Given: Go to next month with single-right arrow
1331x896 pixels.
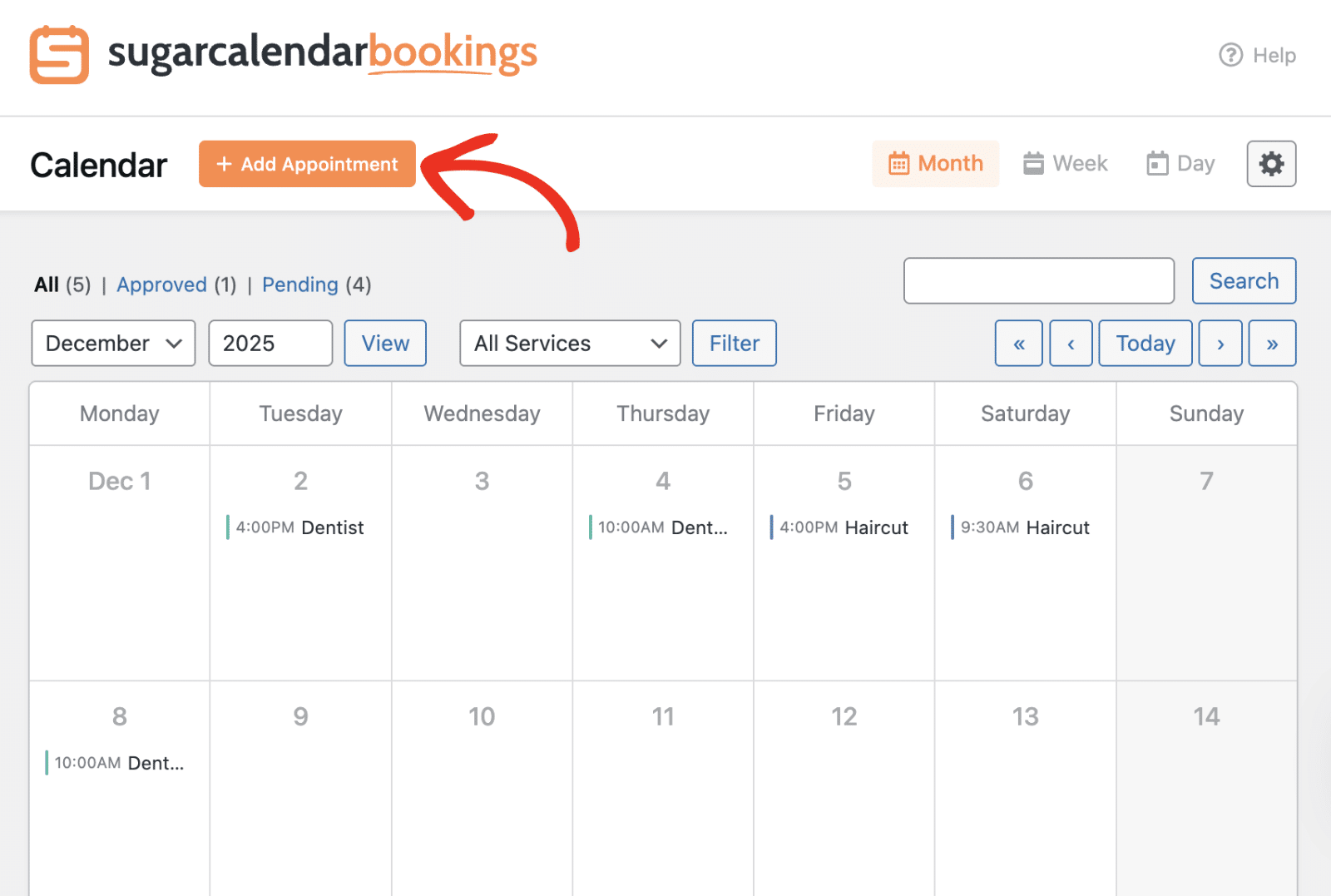Looking at the screenshot, I should [x=1220, y=343].
